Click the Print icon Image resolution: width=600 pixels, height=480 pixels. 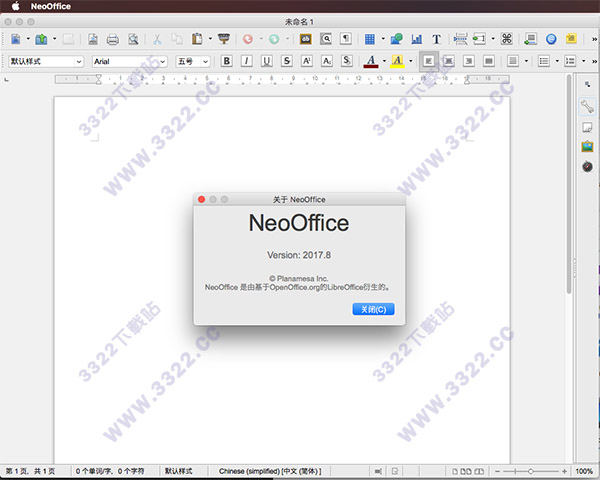[x=112, y=39]
